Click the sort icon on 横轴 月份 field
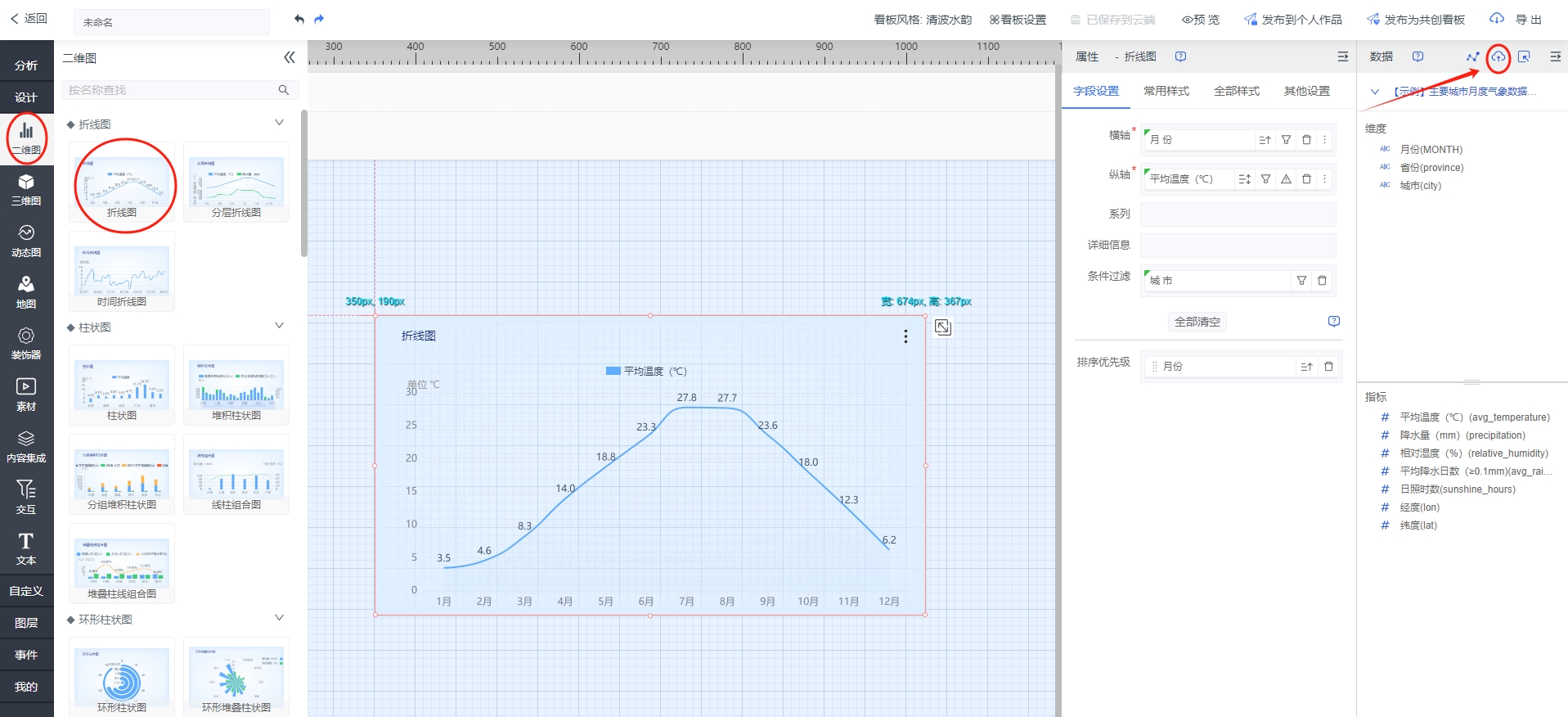The width and height of the screenshot is (1568, 717). pyautogui.click(x=1265, y=140)
